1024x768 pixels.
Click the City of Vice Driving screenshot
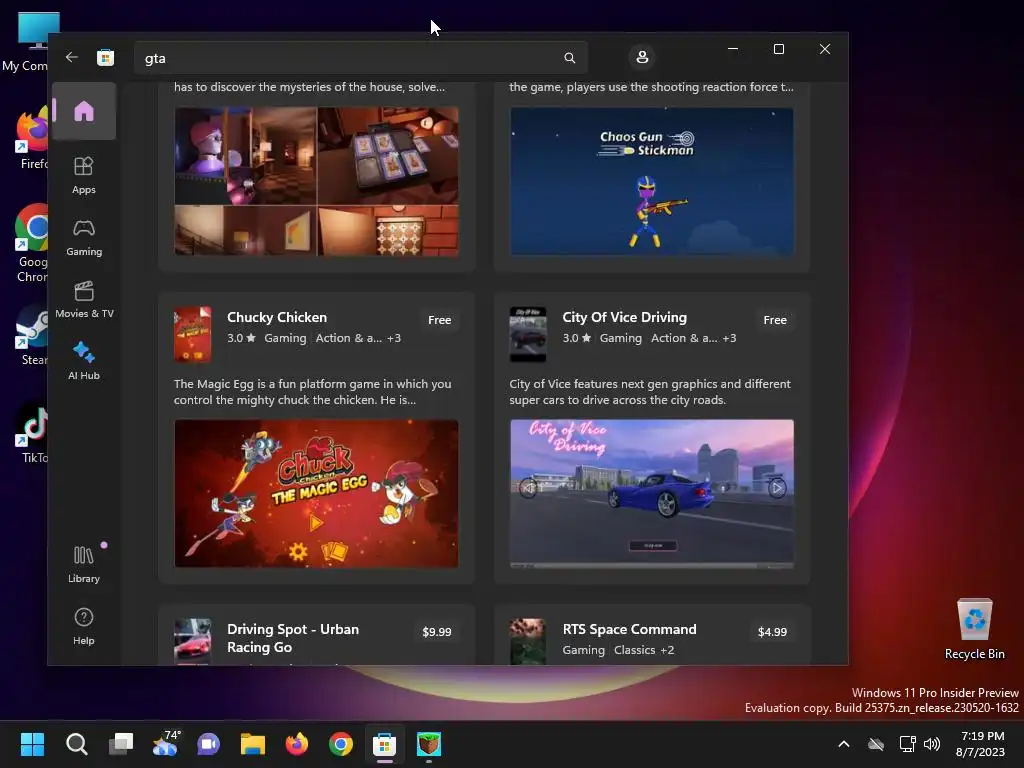652,494
